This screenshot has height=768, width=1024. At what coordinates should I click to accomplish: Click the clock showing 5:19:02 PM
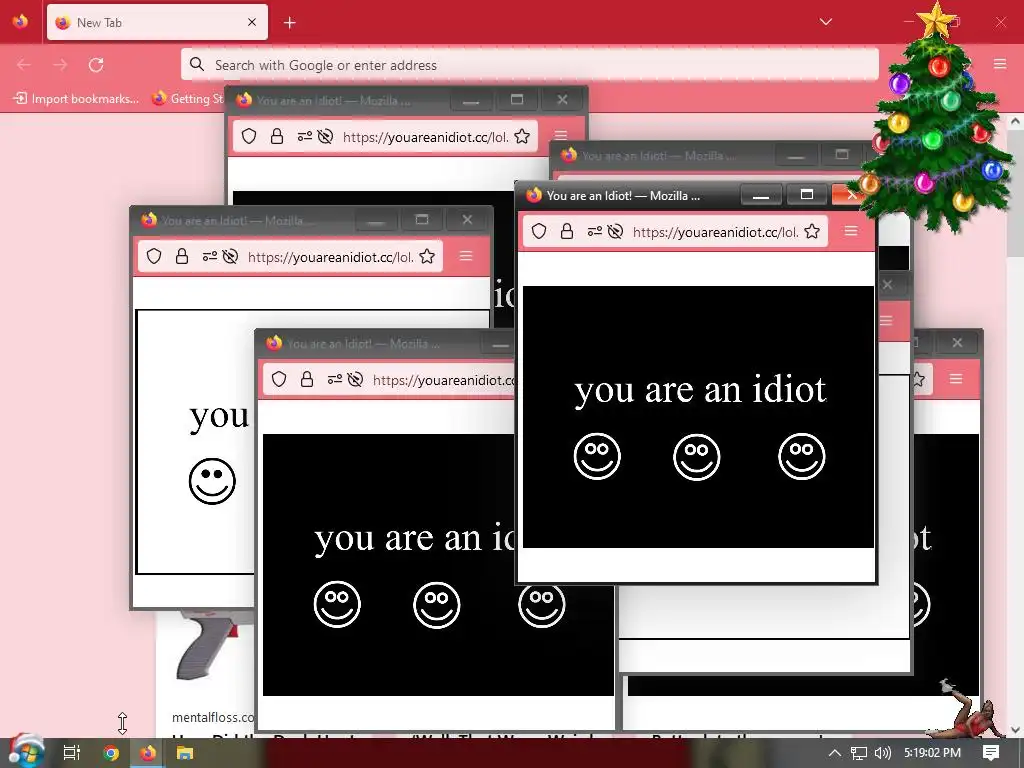[x=933, y=753]
